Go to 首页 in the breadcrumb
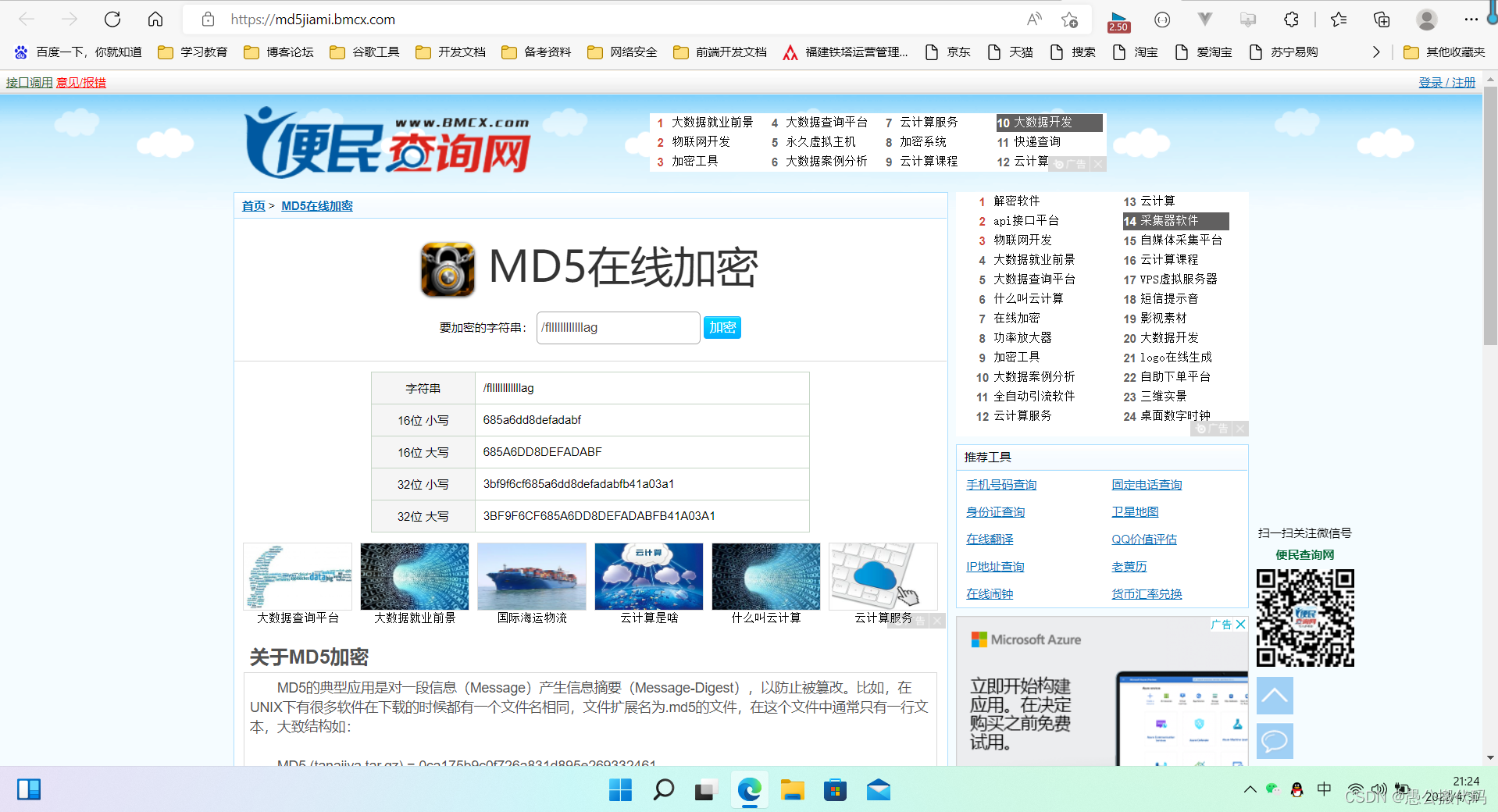1498x812 pixels. (x=253, y=206)
